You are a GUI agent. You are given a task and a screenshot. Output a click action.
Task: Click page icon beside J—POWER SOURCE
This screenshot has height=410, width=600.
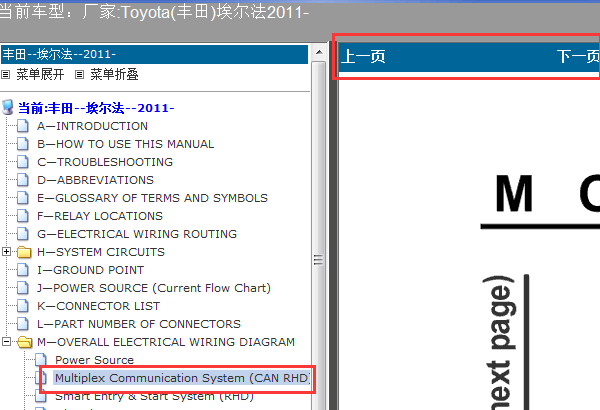pyautogui.click(x=23, y=288)
